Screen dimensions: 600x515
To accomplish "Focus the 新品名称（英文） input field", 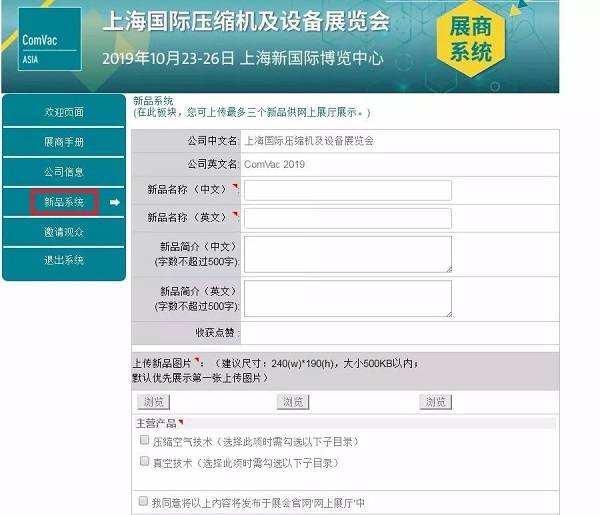I will pyautogui.click(x=347, y=218).
